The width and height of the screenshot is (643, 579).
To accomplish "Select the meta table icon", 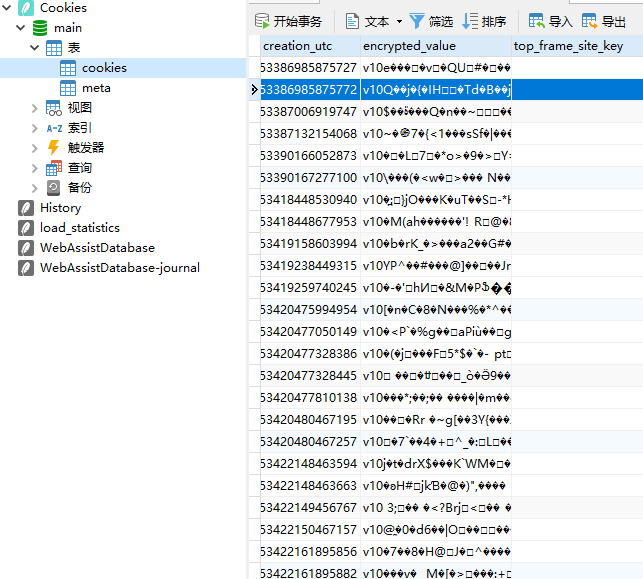I will (68, 88).
